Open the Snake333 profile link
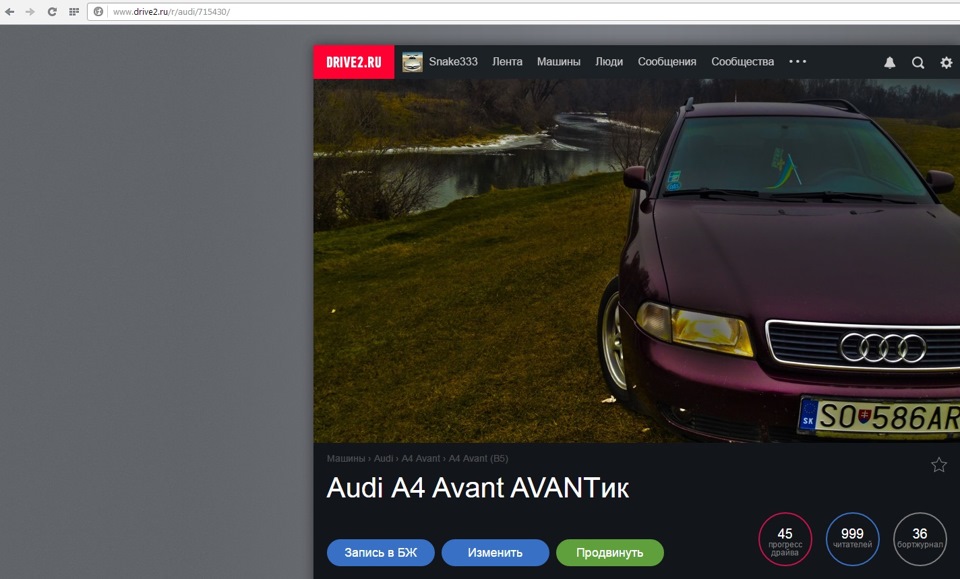Image resolution: width=960 pixels, height=579 pixels. [x=453, y=62]
